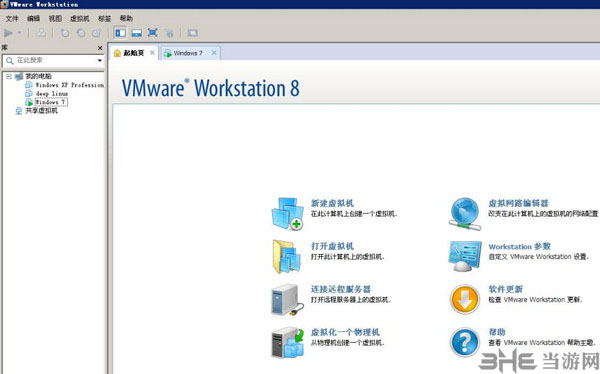Open the 编辑 menu
Viewport: 600px width, 374px height.
(x=33, y=18)
